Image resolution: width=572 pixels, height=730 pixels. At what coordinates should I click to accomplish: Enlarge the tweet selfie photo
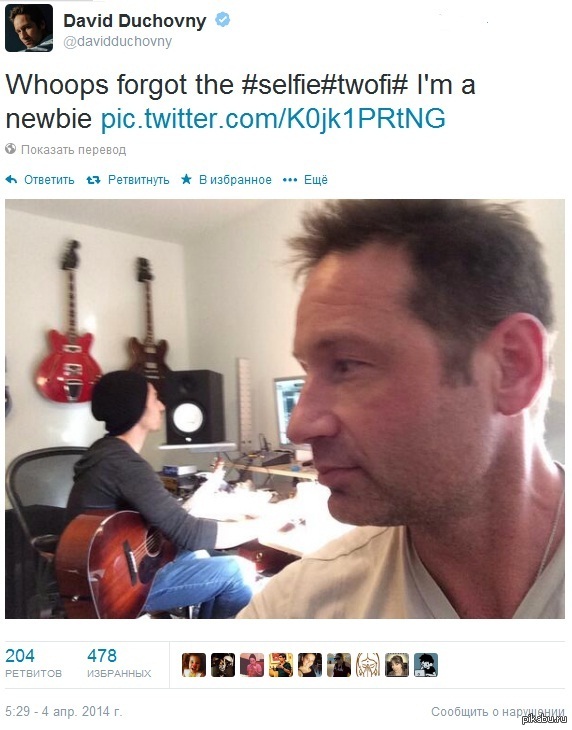pyautogui.click(x=285, y=409)
